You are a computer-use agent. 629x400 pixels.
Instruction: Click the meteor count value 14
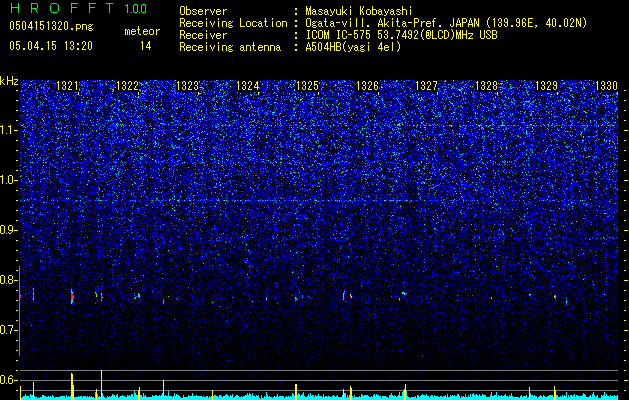point(146,46)
